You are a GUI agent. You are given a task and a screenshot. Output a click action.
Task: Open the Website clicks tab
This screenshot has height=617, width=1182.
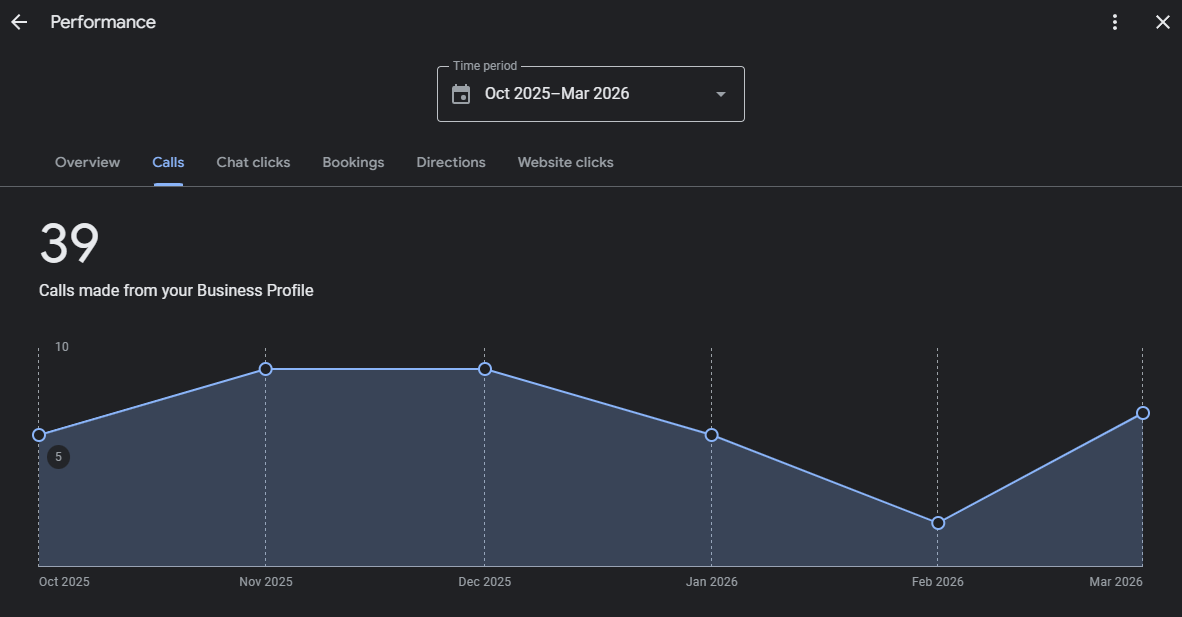tap(565, 162)
